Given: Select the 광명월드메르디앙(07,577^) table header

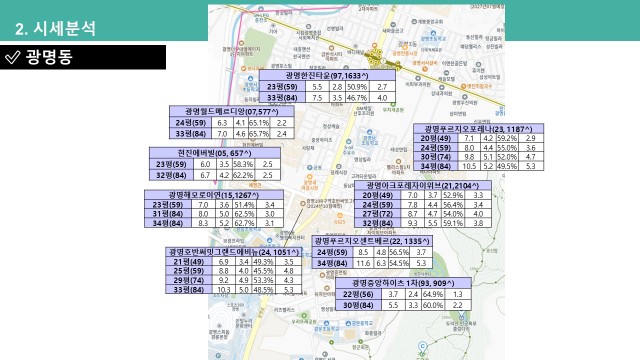Looking at the screenshot, I should [232, 111].
